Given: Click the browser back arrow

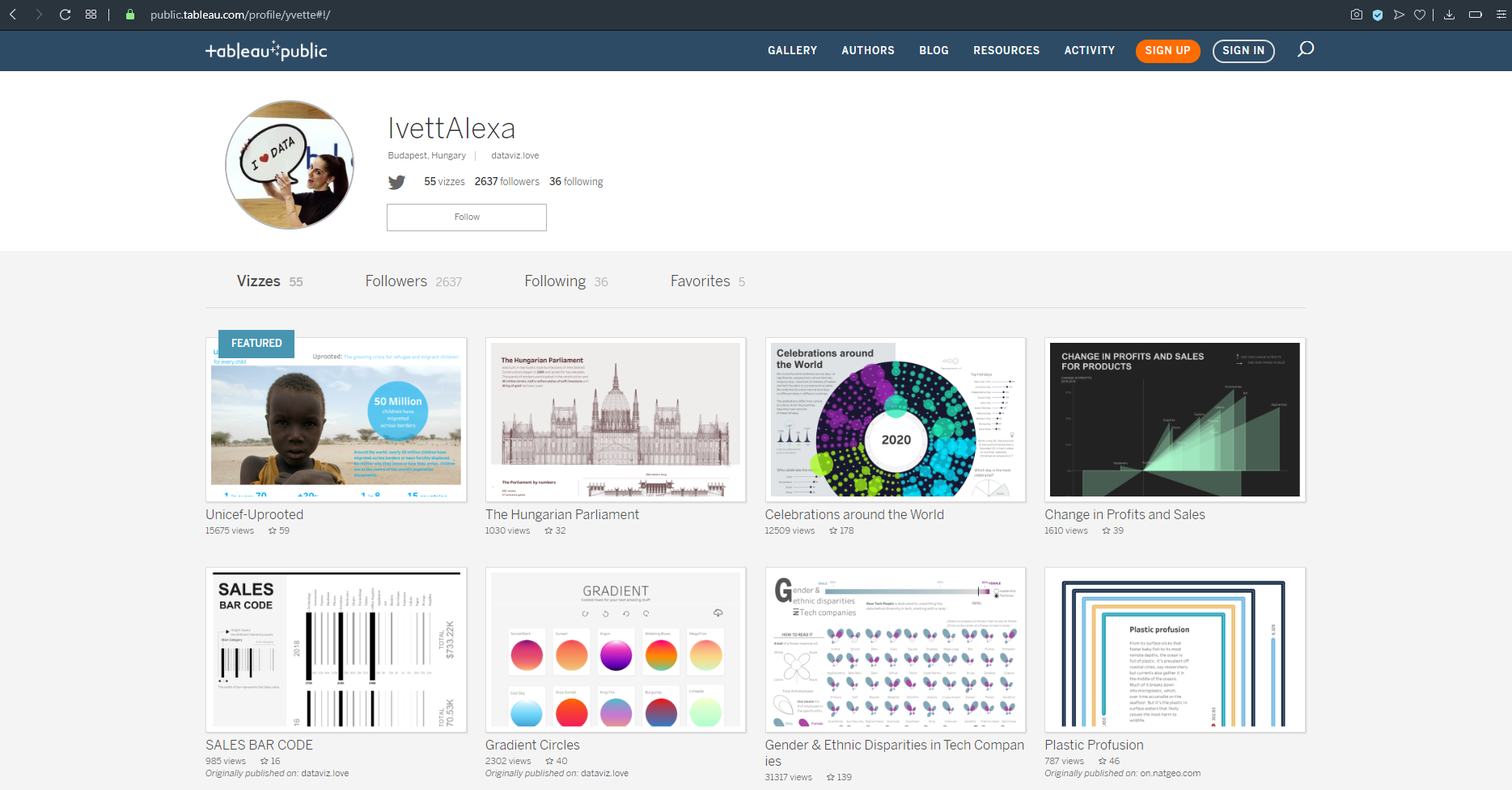Looking at the screenshot, I should pos(13,15).
